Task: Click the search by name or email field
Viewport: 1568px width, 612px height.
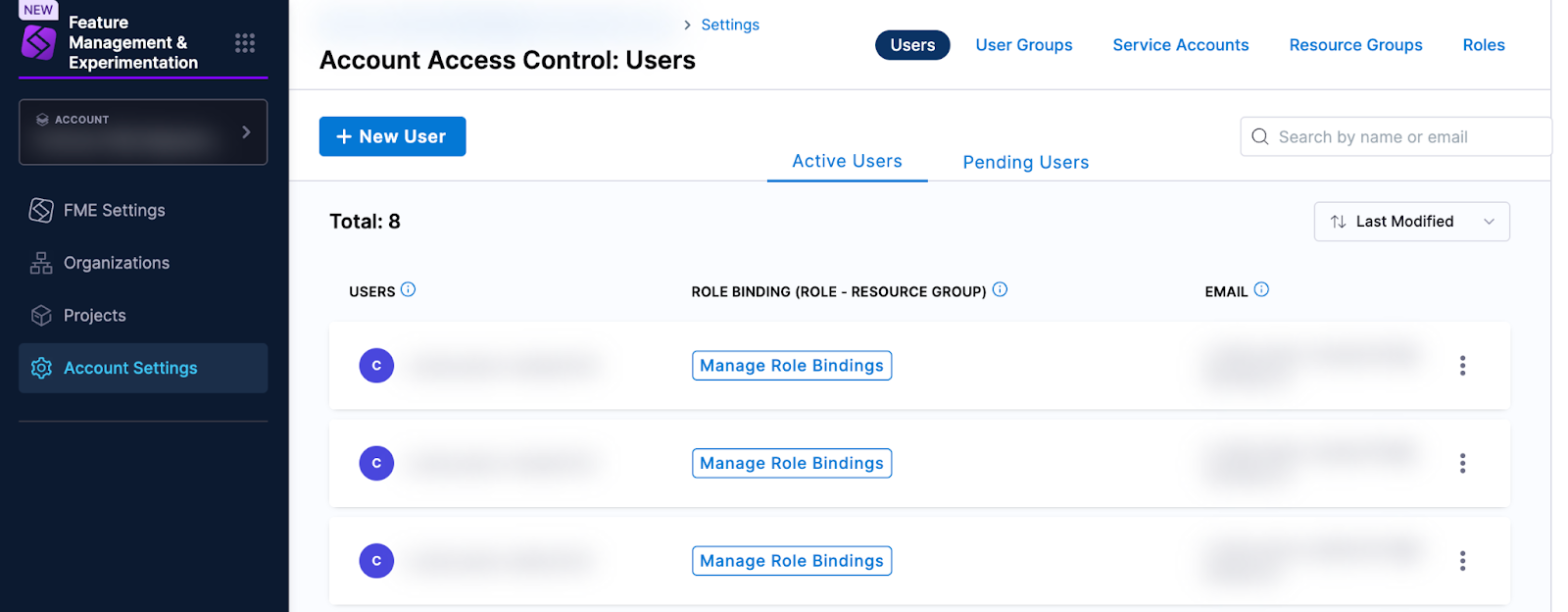Action: click(1396, 137)
